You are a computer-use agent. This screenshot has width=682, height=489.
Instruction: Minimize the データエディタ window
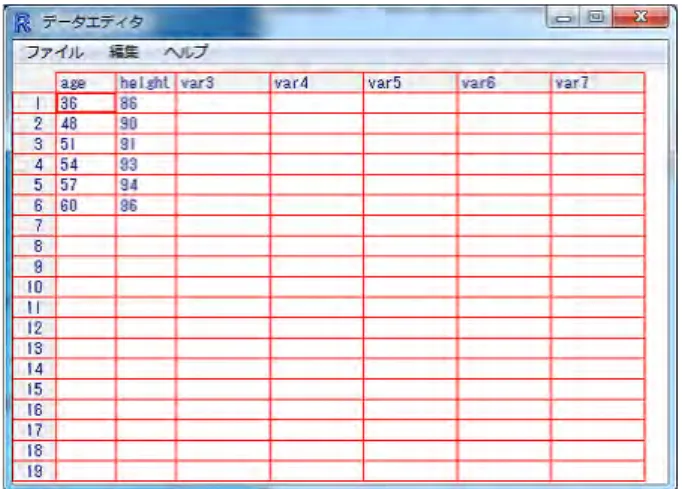(x=564, y=18)
